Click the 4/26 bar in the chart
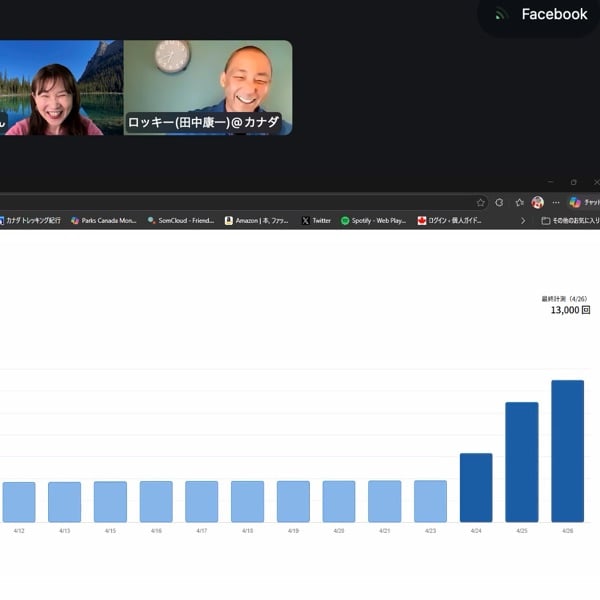 pyautogui.click(x=567, y=450)
